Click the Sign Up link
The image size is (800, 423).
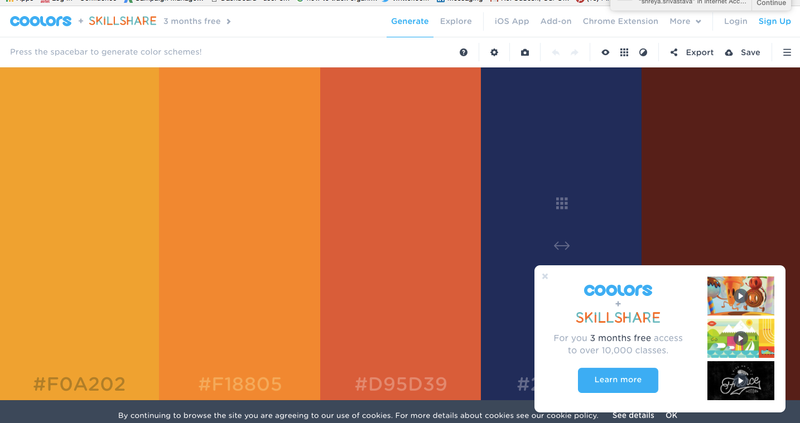(774, 21)
